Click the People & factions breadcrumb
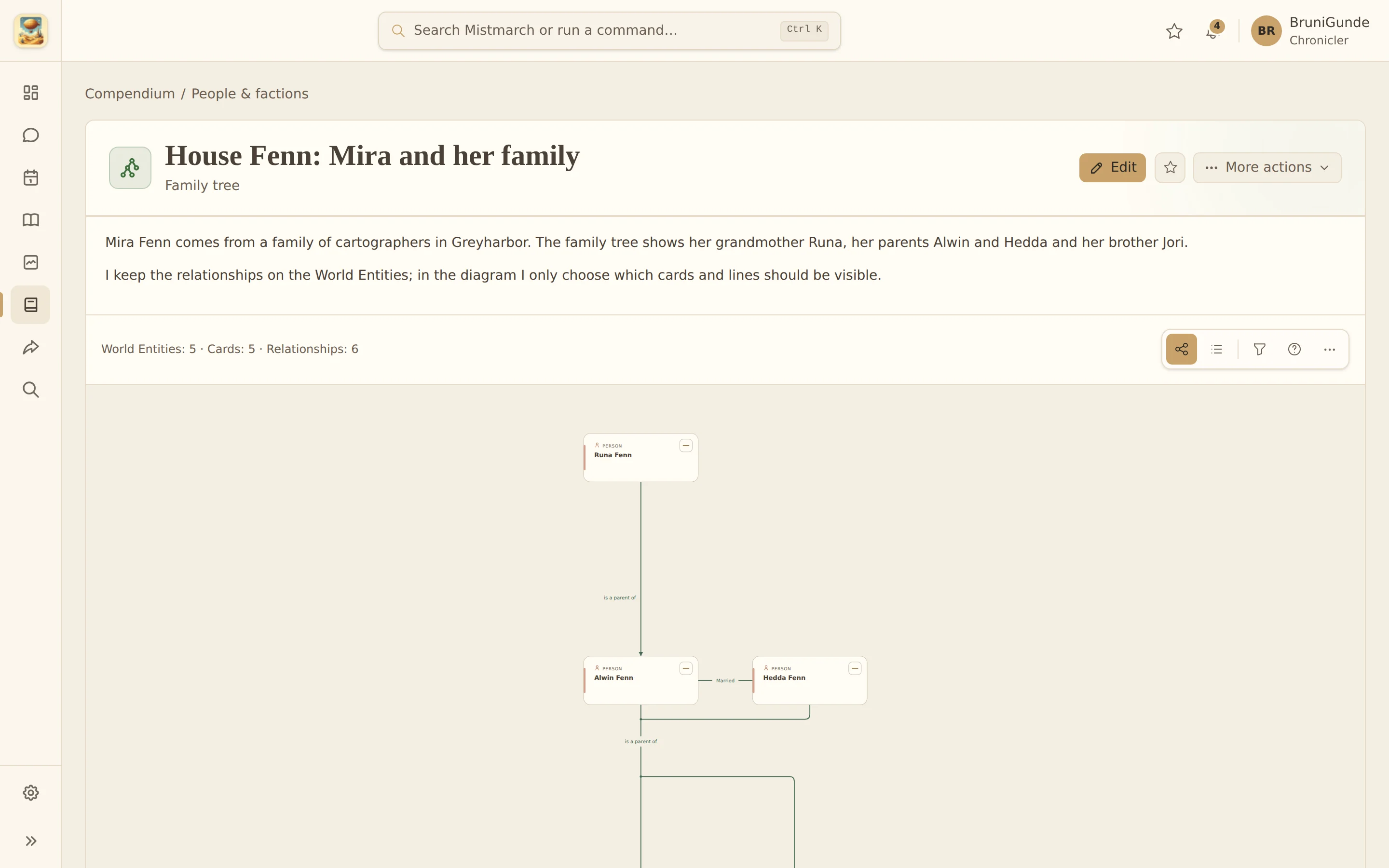 click(x=250, y=94)
